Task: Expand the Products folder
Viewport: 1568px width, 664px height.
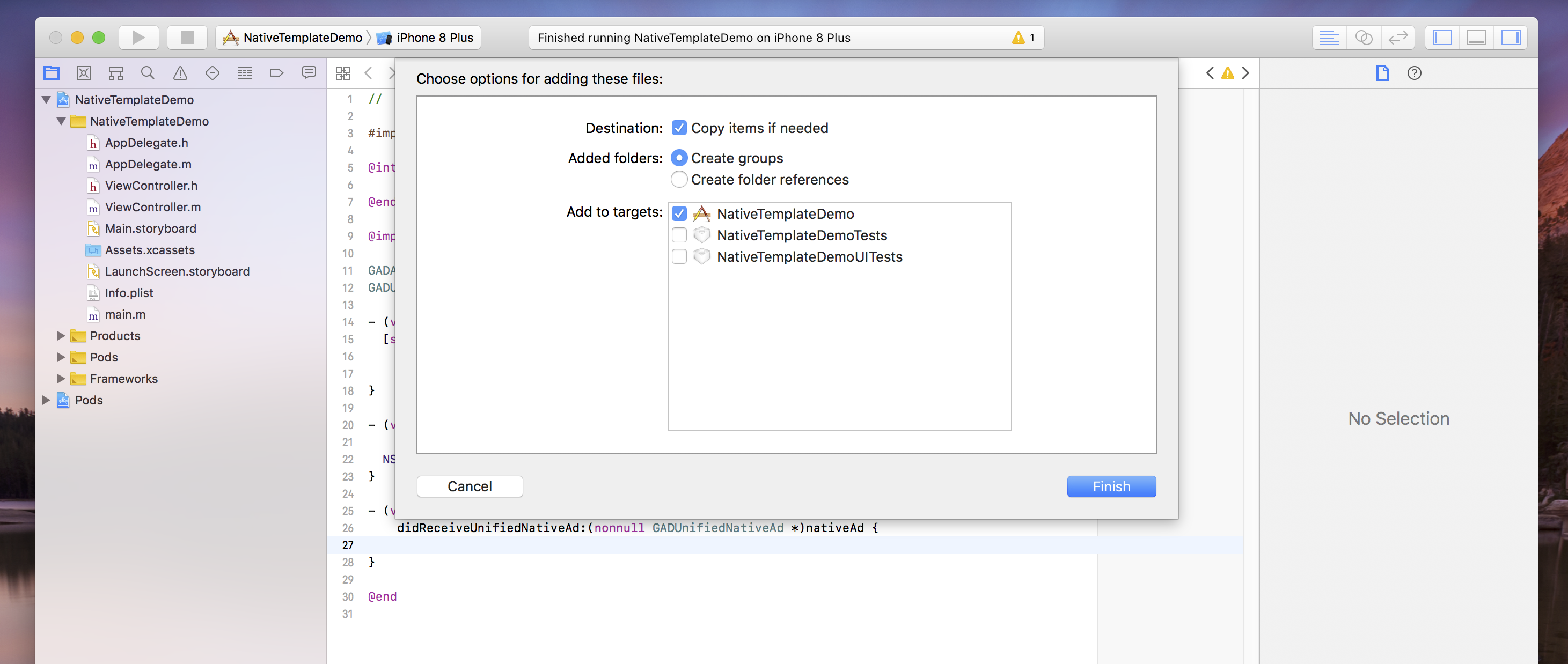Action: [x=61, y=336]
